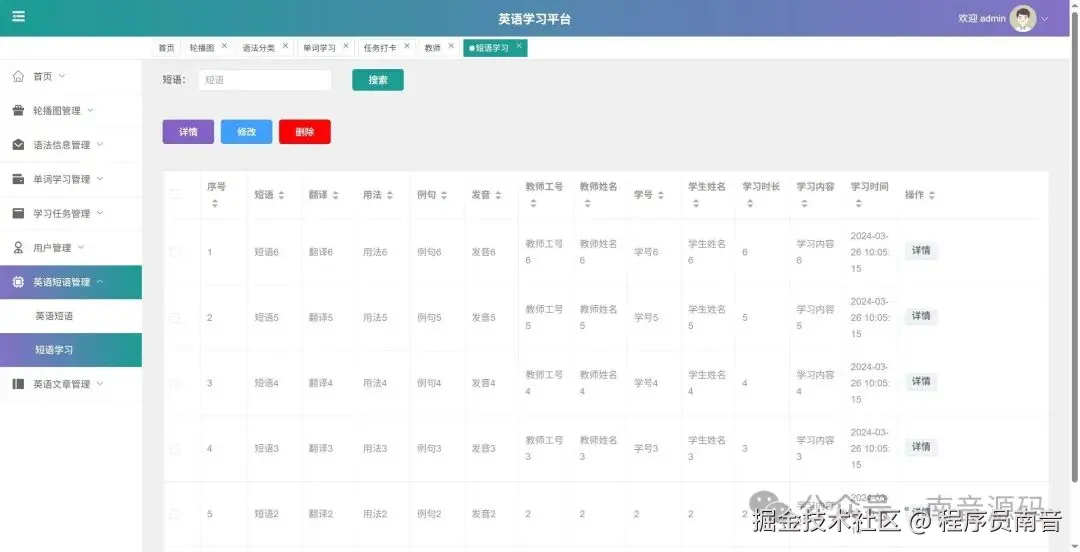Viewport: 1080px width, 552px height.
Task: Switch to the 任务打卡 tab
Action: coord(380,48)
